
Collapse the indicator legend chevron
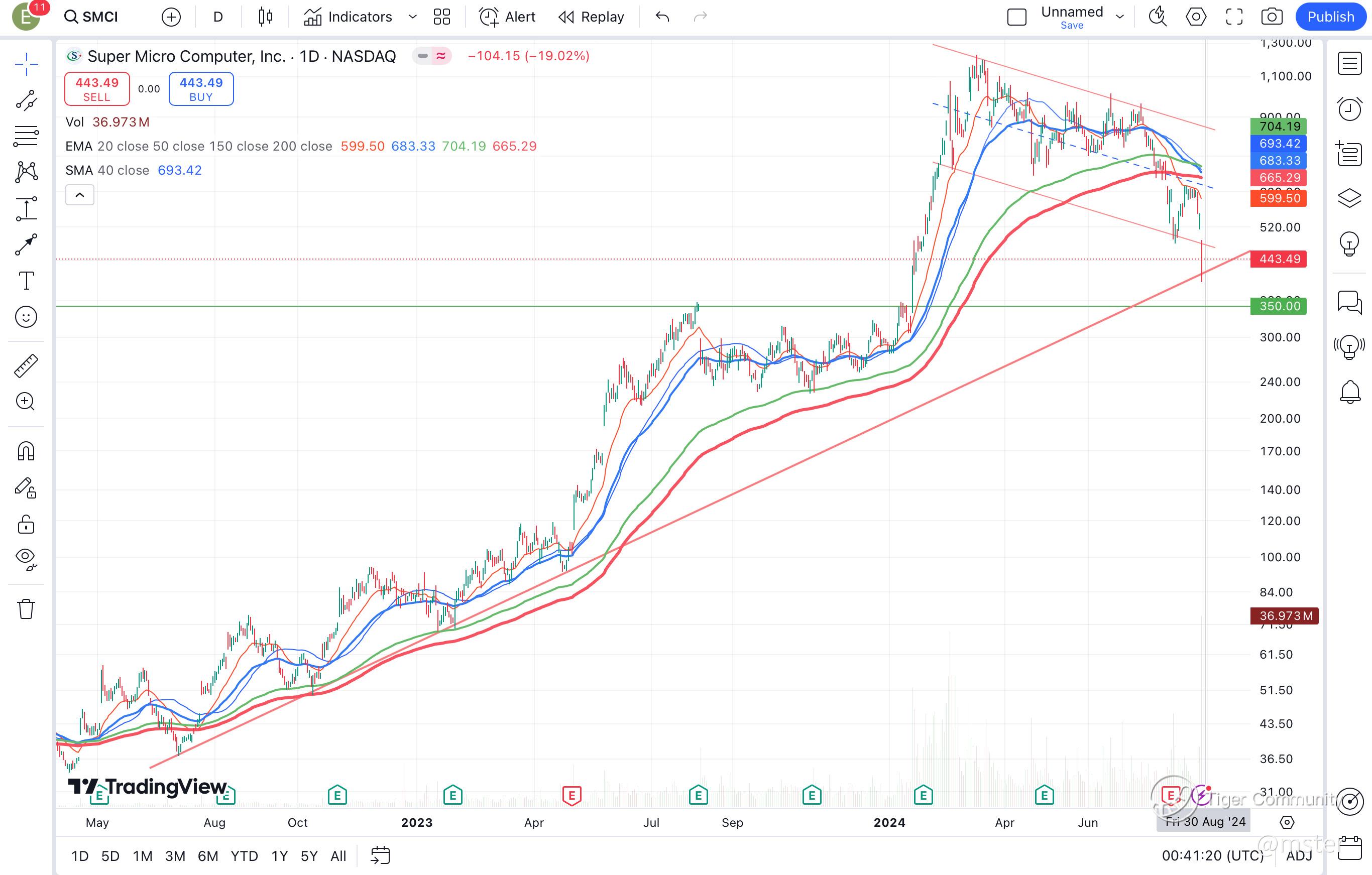(x=80, y=195)
